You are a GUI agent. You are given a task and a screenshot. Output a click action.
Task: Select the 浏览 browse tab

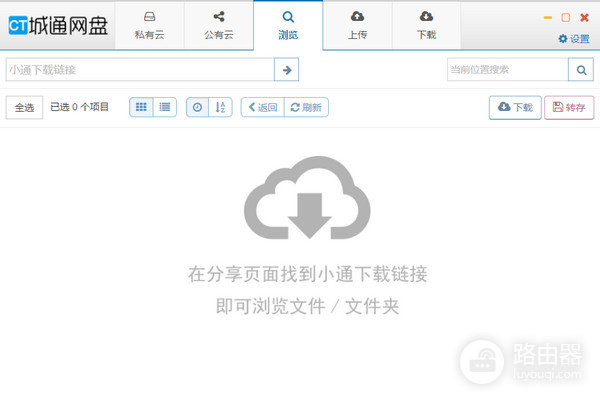288,26
